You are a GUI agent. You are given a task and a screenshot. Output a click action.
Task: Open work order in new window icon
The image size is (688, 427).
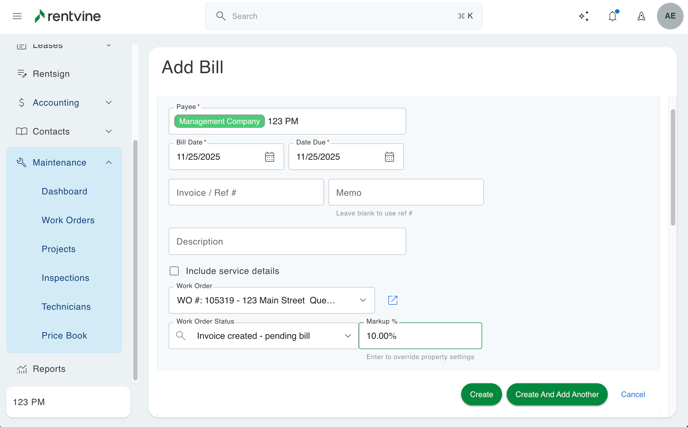pos(393,300)
